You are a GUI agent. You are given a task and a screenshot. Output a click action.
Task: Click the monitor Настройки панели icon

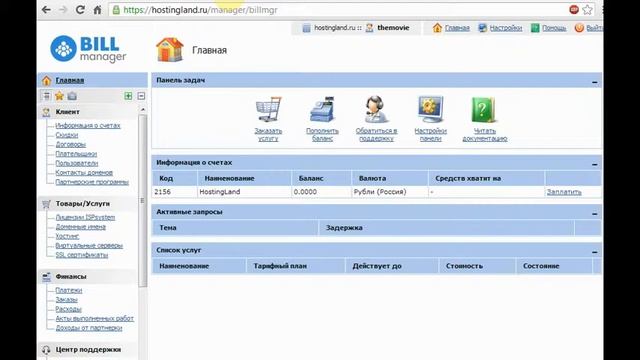click(x=430, y=109)
